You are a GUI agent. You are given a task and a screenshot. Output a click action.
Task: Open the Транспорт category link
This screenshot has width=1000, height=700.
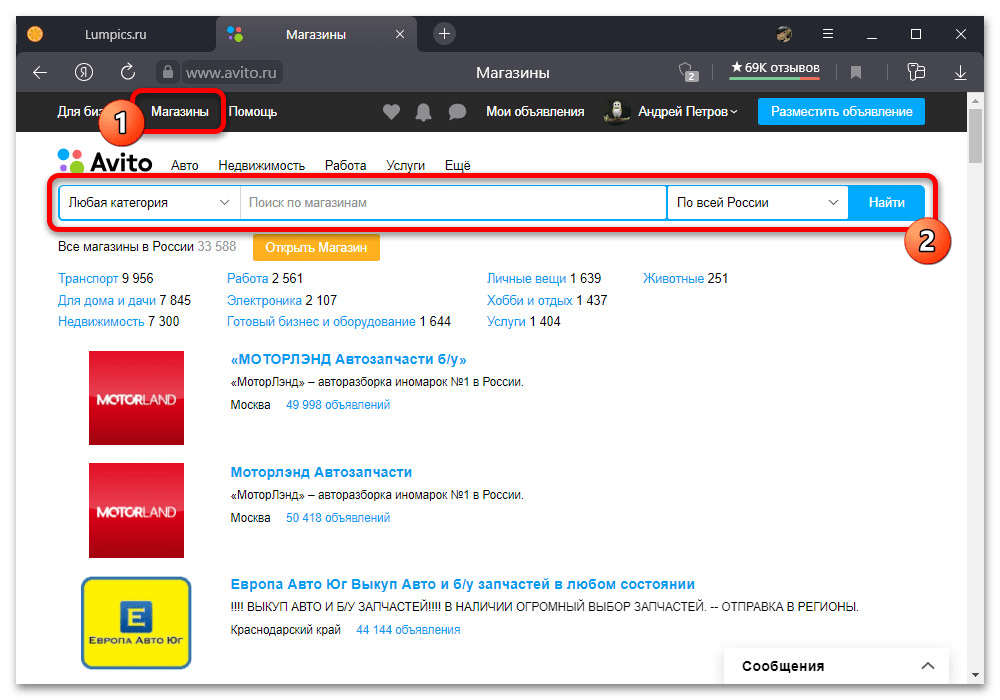(x=88, y=279)
